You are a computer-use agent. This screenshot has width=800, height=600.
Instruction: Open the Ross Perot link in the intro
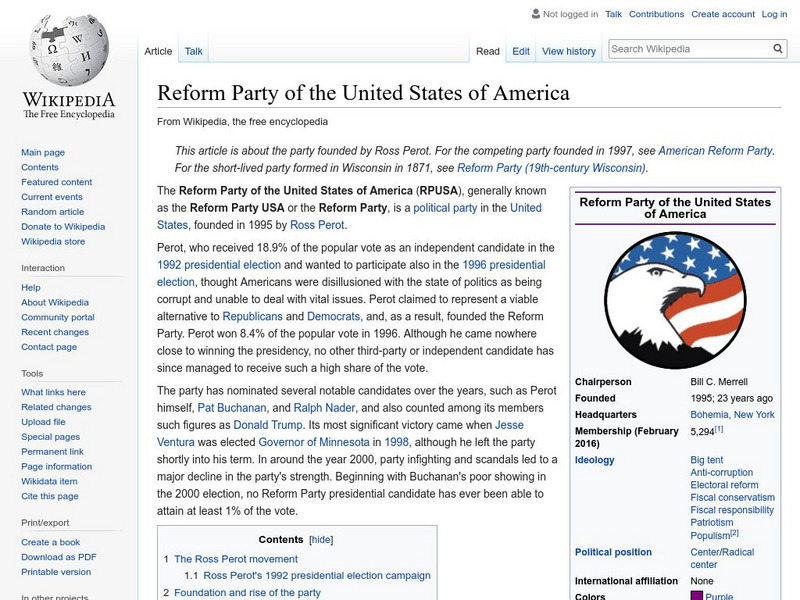point(317,224)
